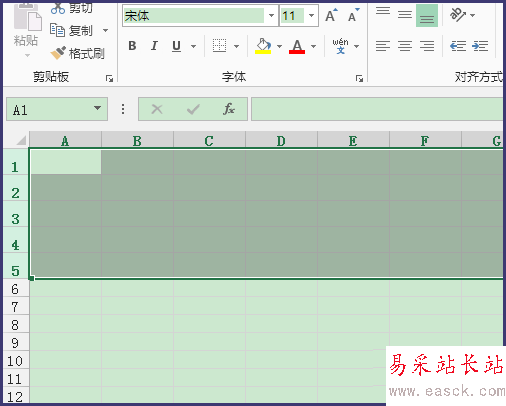The width and height of the screenshot is (506, 406).
Task: Click the Paste clipboard icon
Action: click(27, 17)
